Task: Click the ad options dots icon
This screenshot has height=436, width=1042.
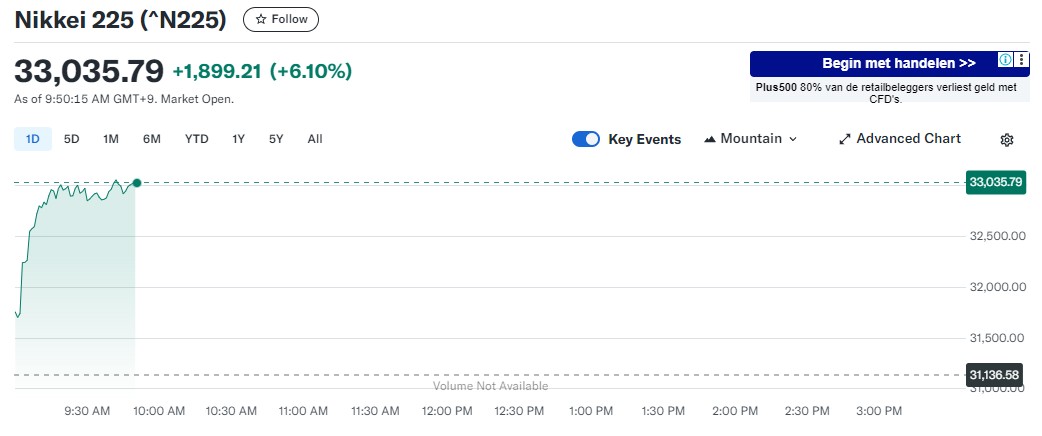Action: tap(1021, 60)
